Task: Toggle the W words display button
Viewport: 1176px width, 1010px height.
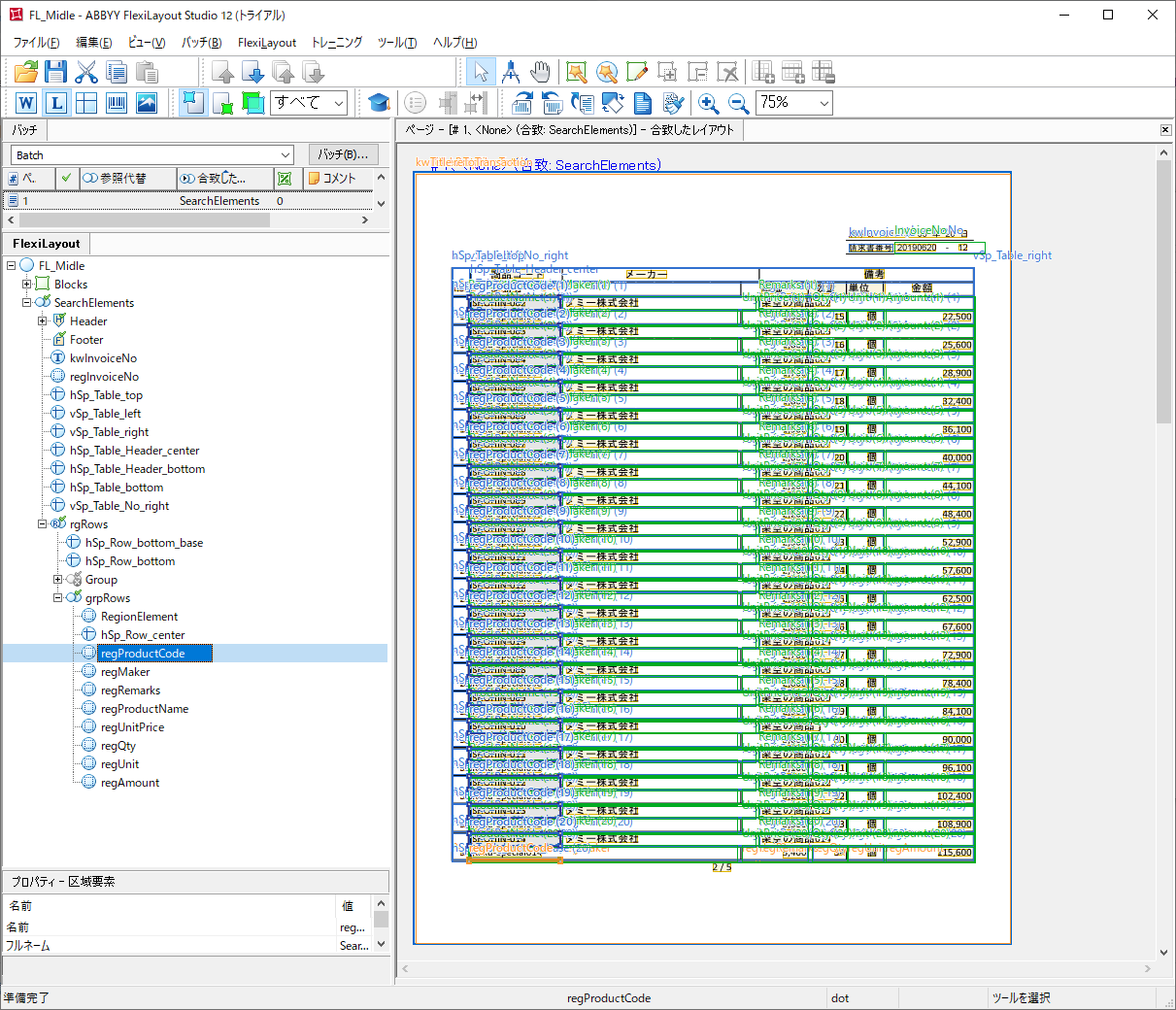Action: [26, 103]
